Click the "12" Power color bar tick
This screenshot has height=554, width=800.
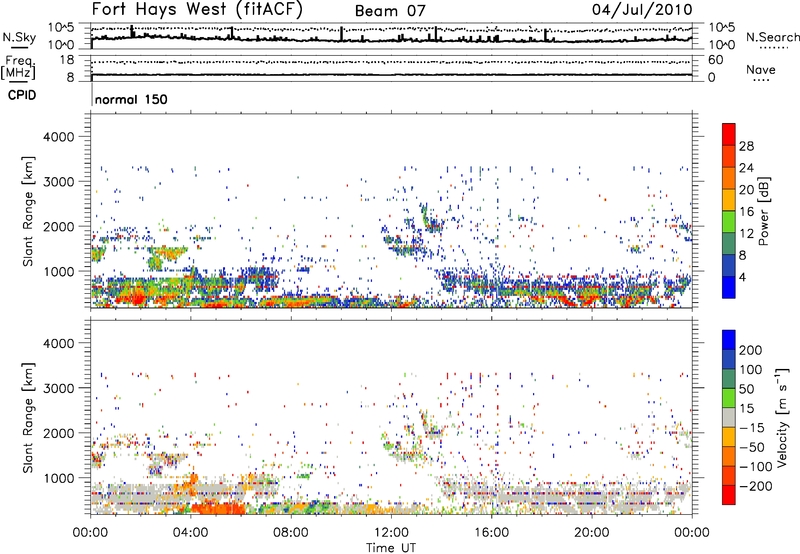pos(746,234)
